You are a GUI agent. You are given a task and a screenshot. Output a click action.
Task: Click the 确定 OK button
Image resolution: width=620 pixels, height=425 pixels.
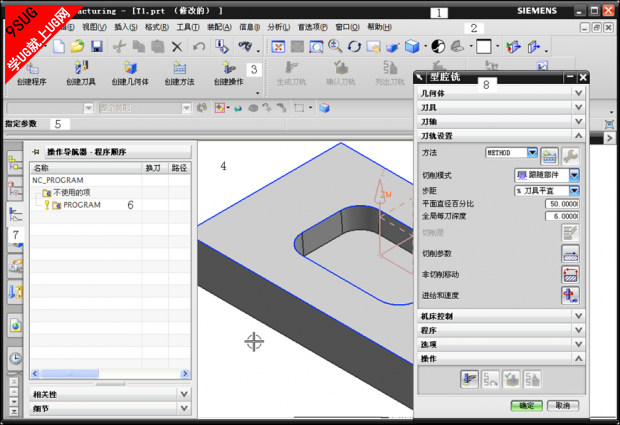(526, 406)
